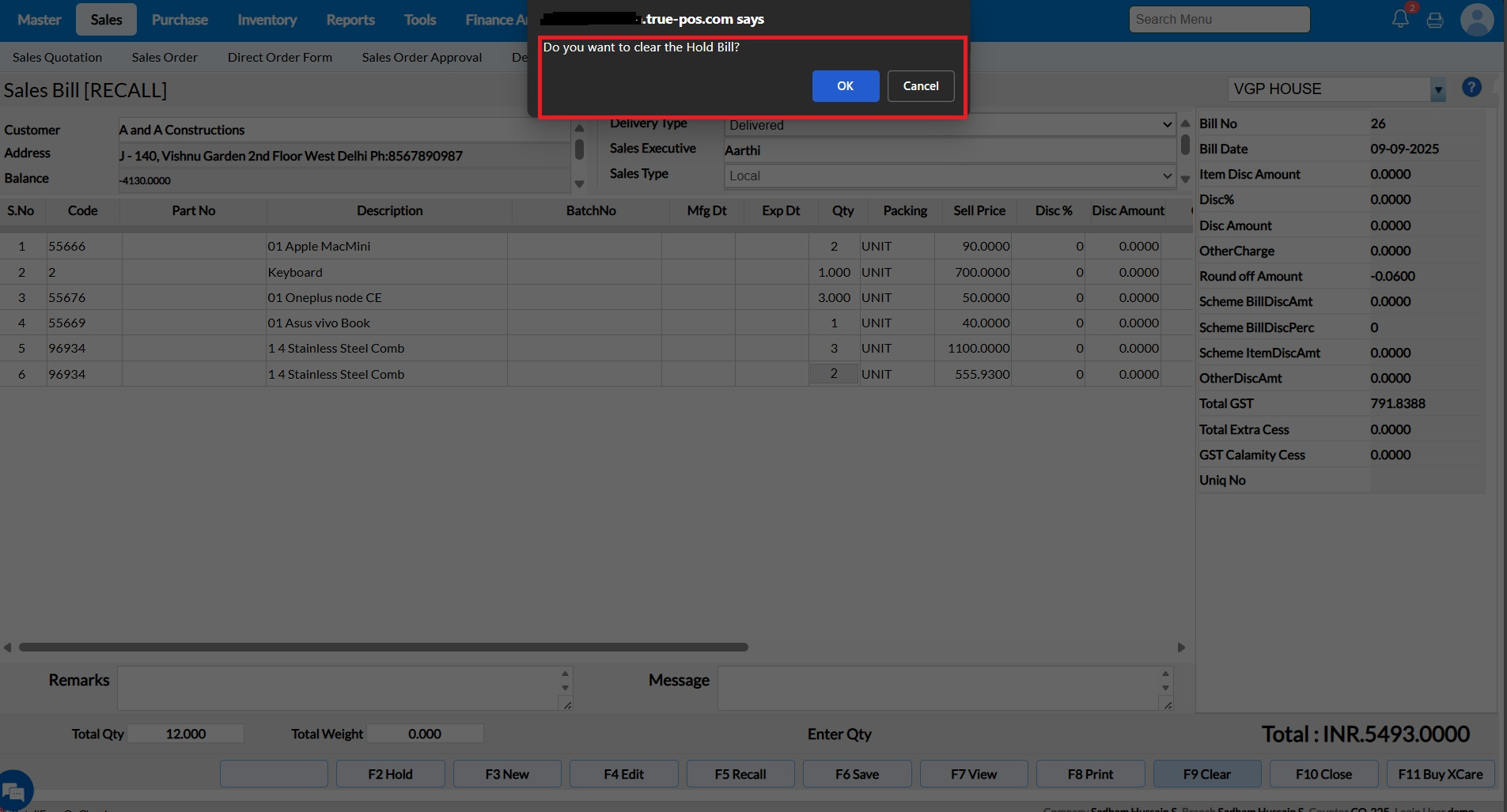This screenshot has width=1507, height=812.
Task: Cancel the clear Hold Bill dialog
Action: pyautogui.click(x=921, y=86)
